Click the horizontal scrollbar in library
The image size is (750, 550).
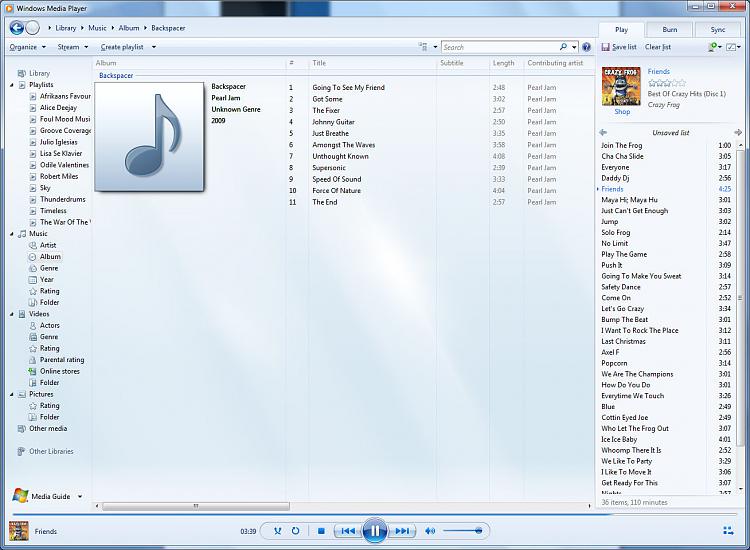(x=196, y=506)
